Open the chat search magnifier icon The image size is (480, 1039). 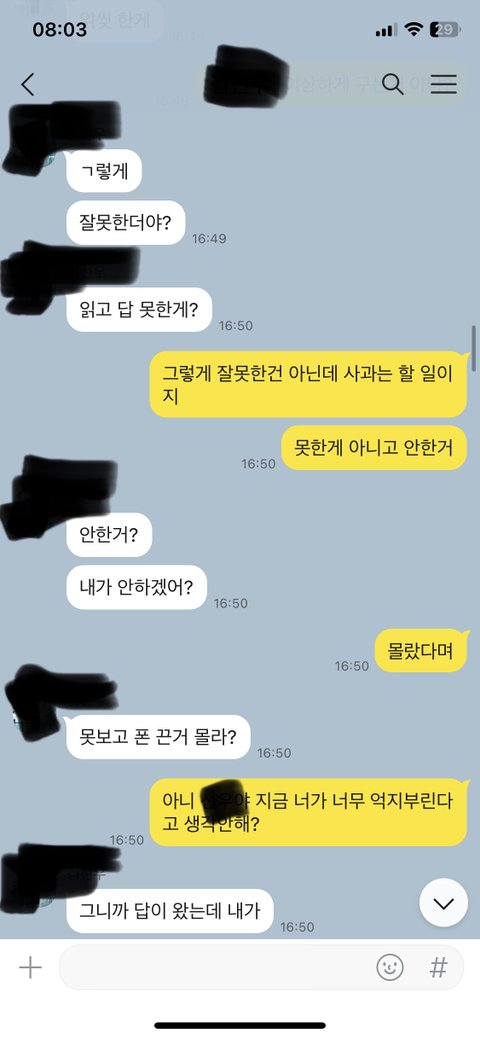392,84
